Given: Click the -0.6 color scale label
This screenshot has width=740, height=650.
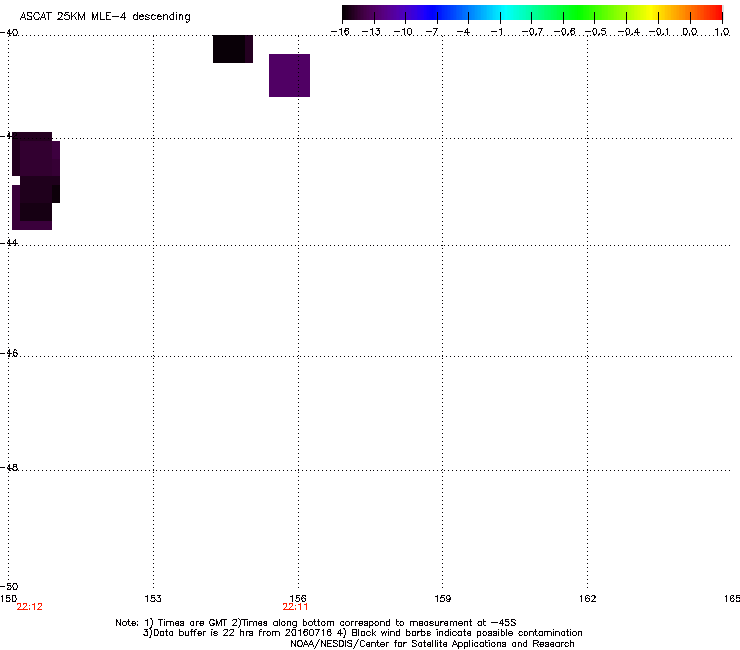Looking at the screenshot, I should [564, 32].
